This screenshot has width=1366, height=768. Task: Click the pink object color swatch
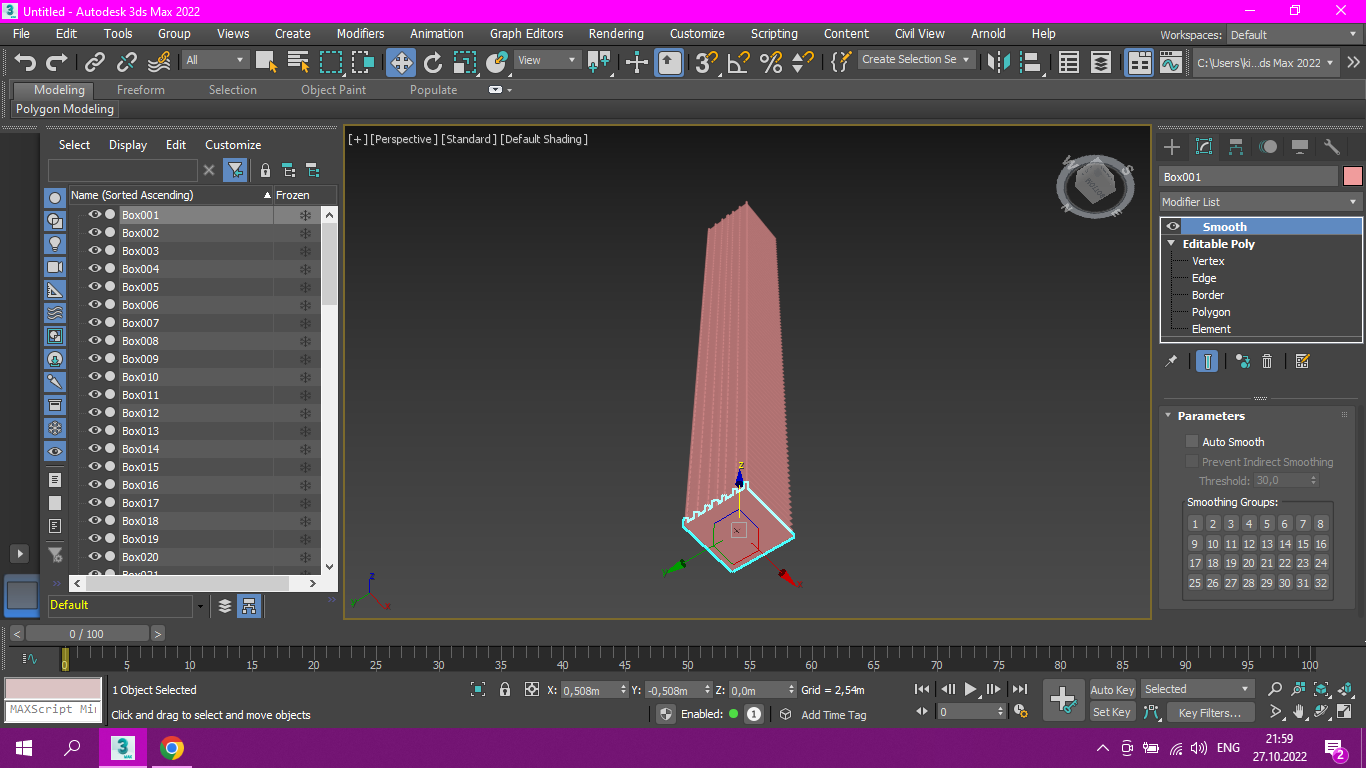click(x=1352, y=176)
